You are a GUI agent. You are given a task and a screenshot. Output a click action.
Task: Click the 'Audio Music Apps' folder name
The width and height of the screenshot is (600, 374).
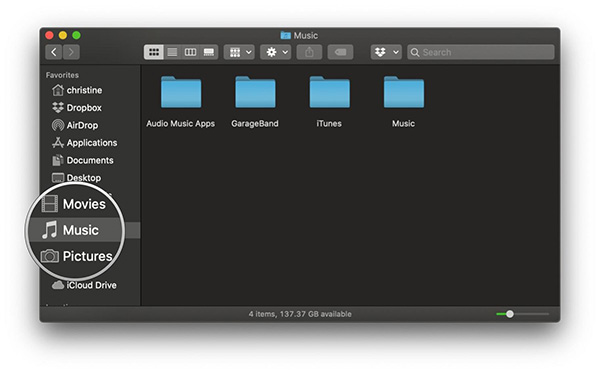[181, 124]
